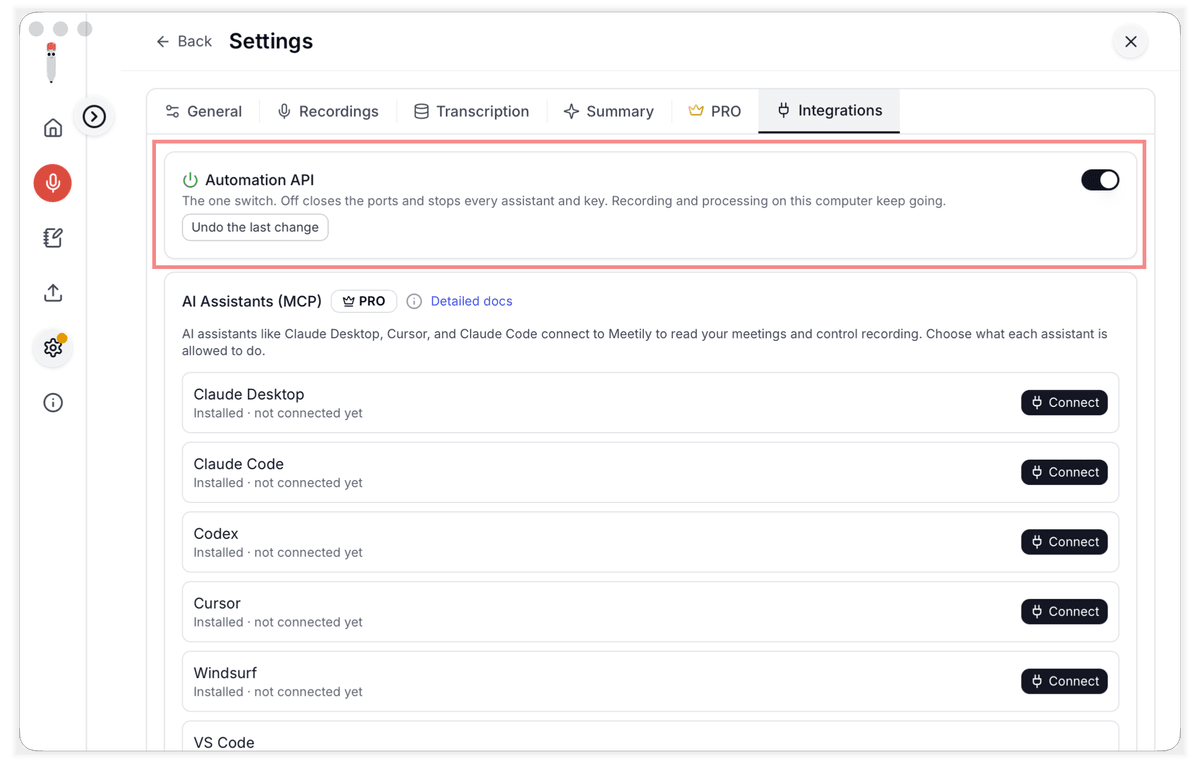1200x763 pixels.
Task: Select the PRO tab
Action: point(715,111)
